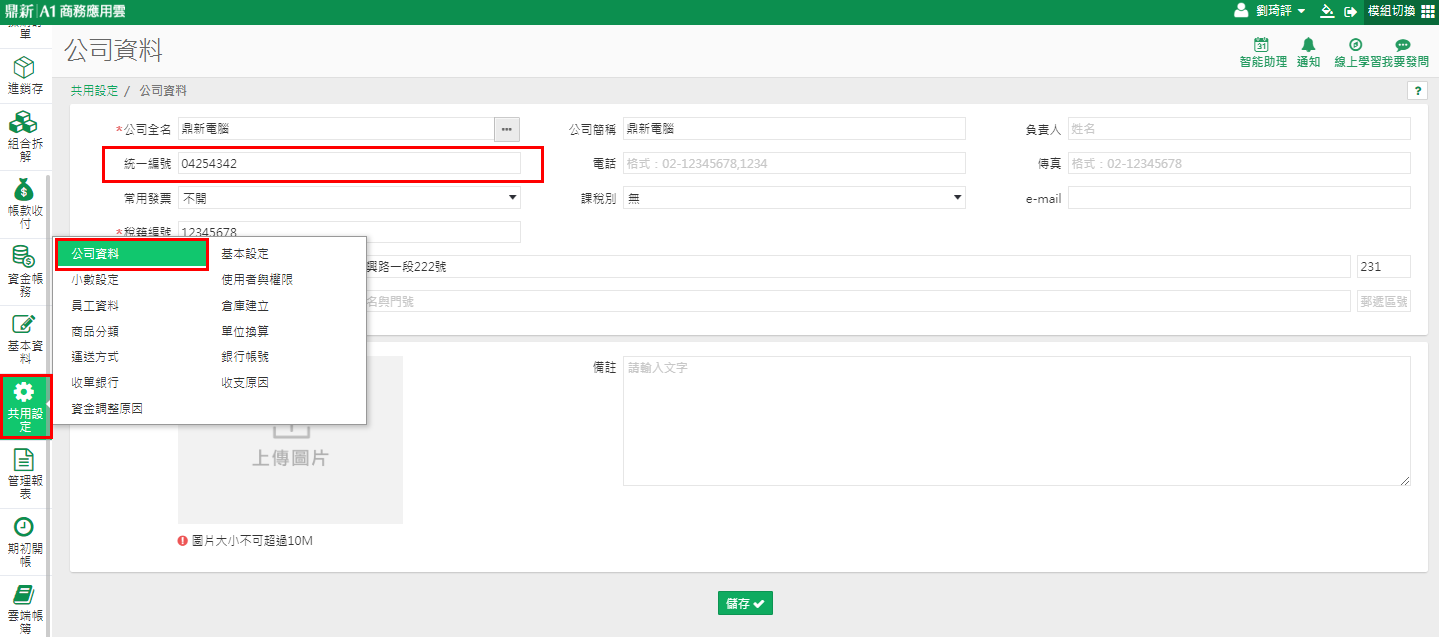Click the 共用設定 breadcrumb link
The image size is (1439, 637).
[94, 90]
